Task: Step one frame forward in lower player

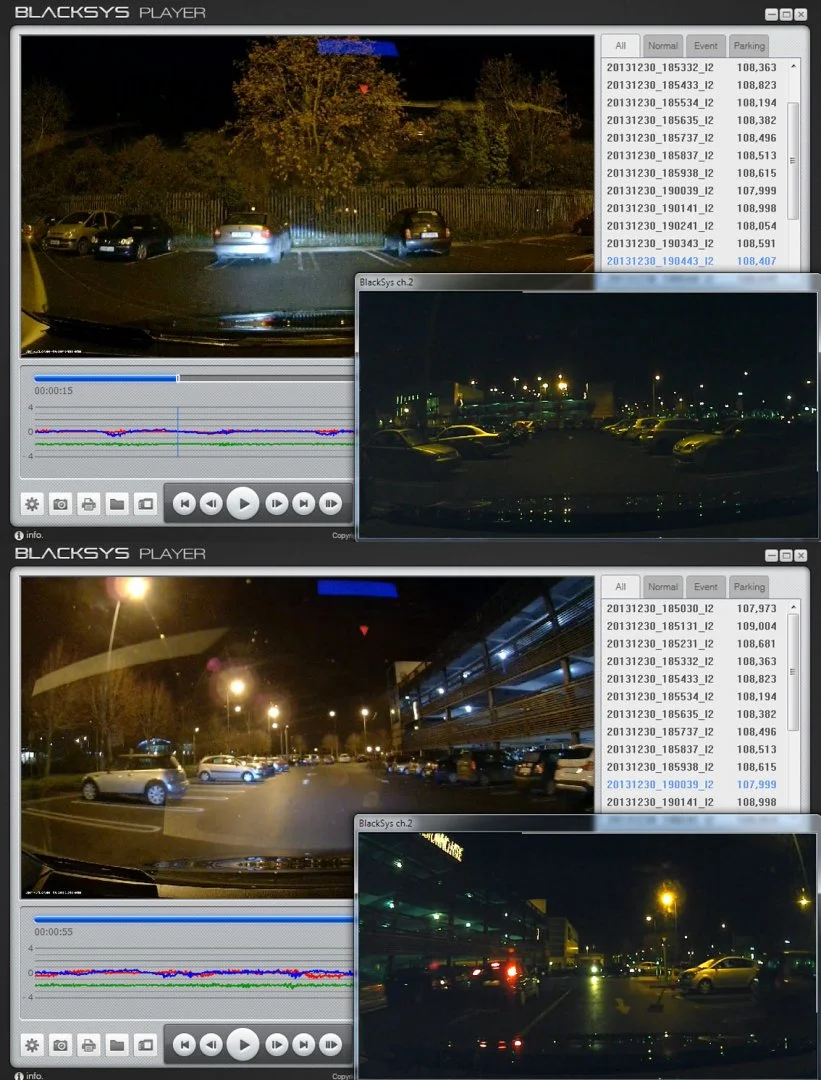Action: 276,1045
